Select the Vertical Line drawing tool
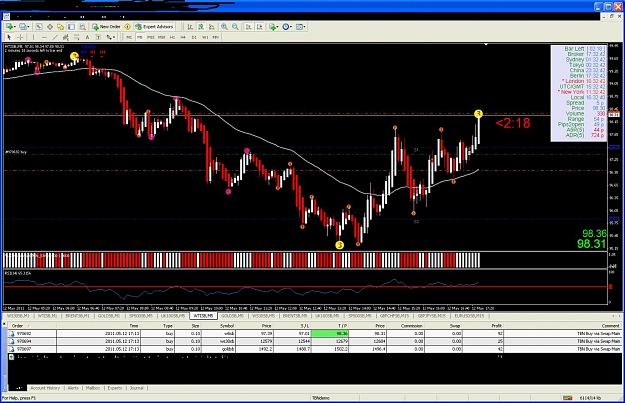Image resolution: width=625 pixels, height=403 pixels. click(33, 37)
